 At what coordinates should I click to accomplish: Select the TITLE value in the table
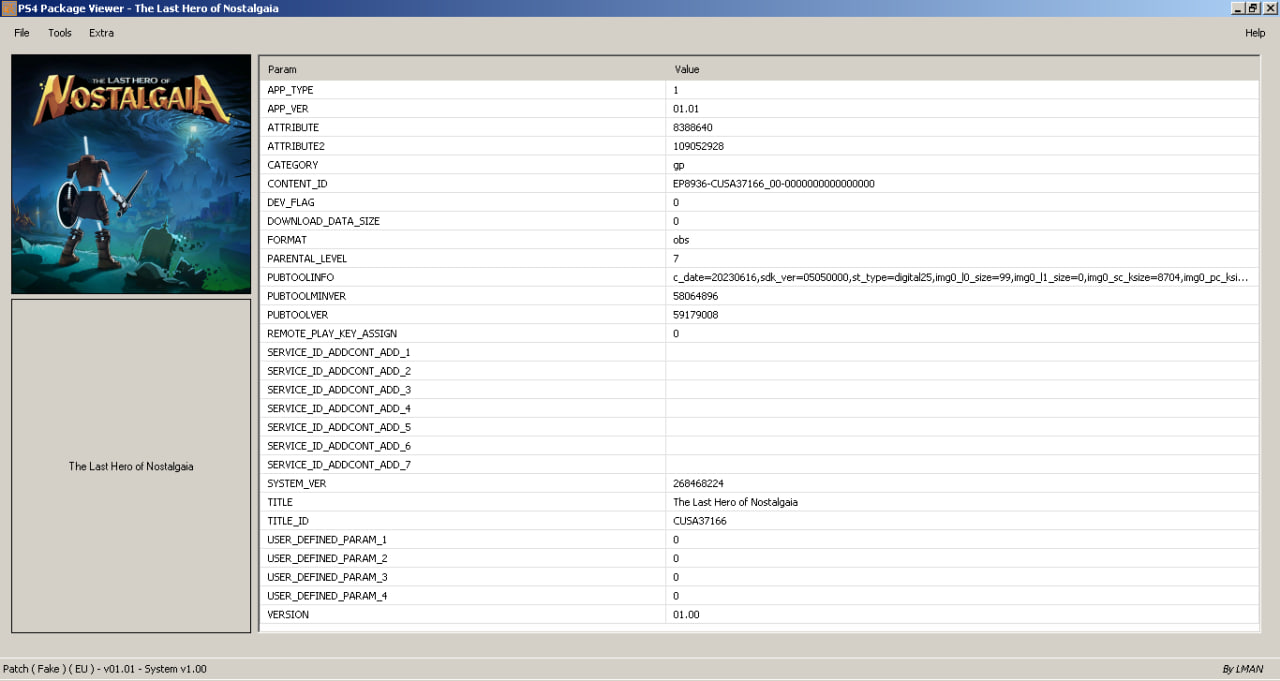point(735,502)
